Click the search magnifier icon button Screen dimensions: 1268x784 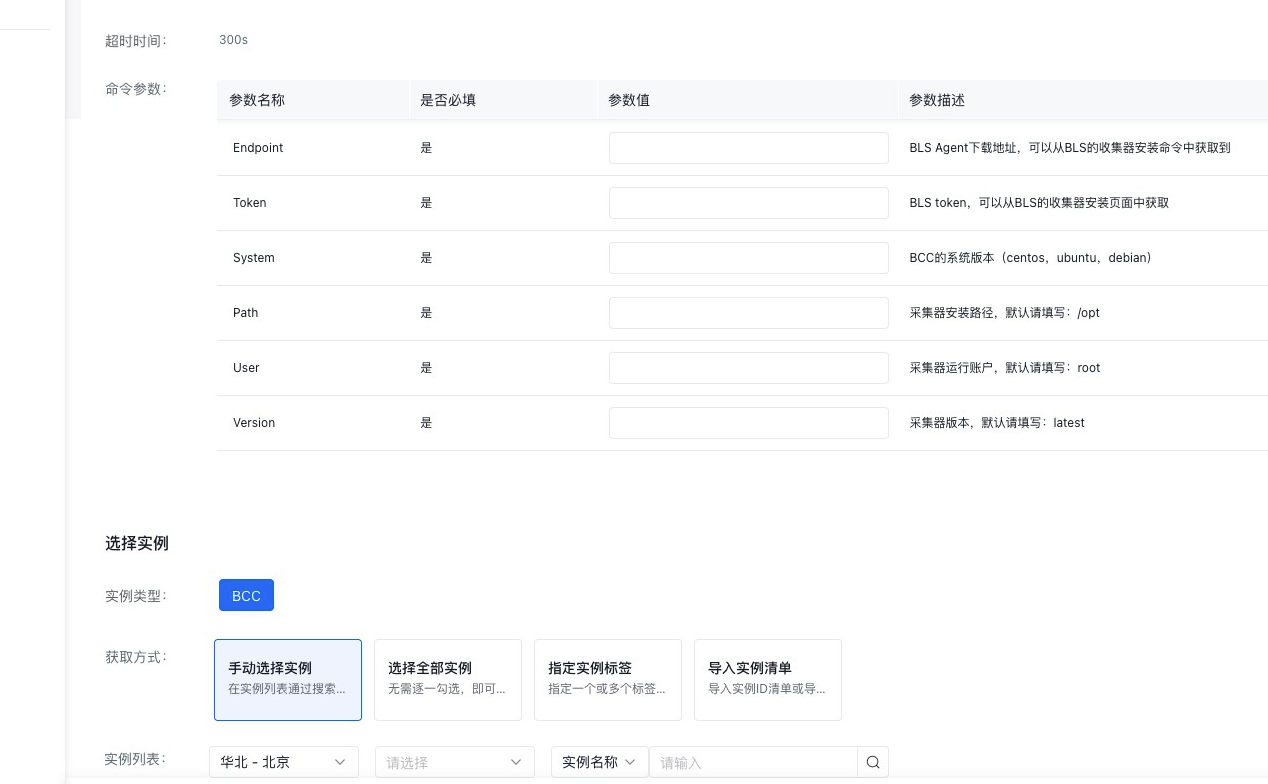(873, 762)
